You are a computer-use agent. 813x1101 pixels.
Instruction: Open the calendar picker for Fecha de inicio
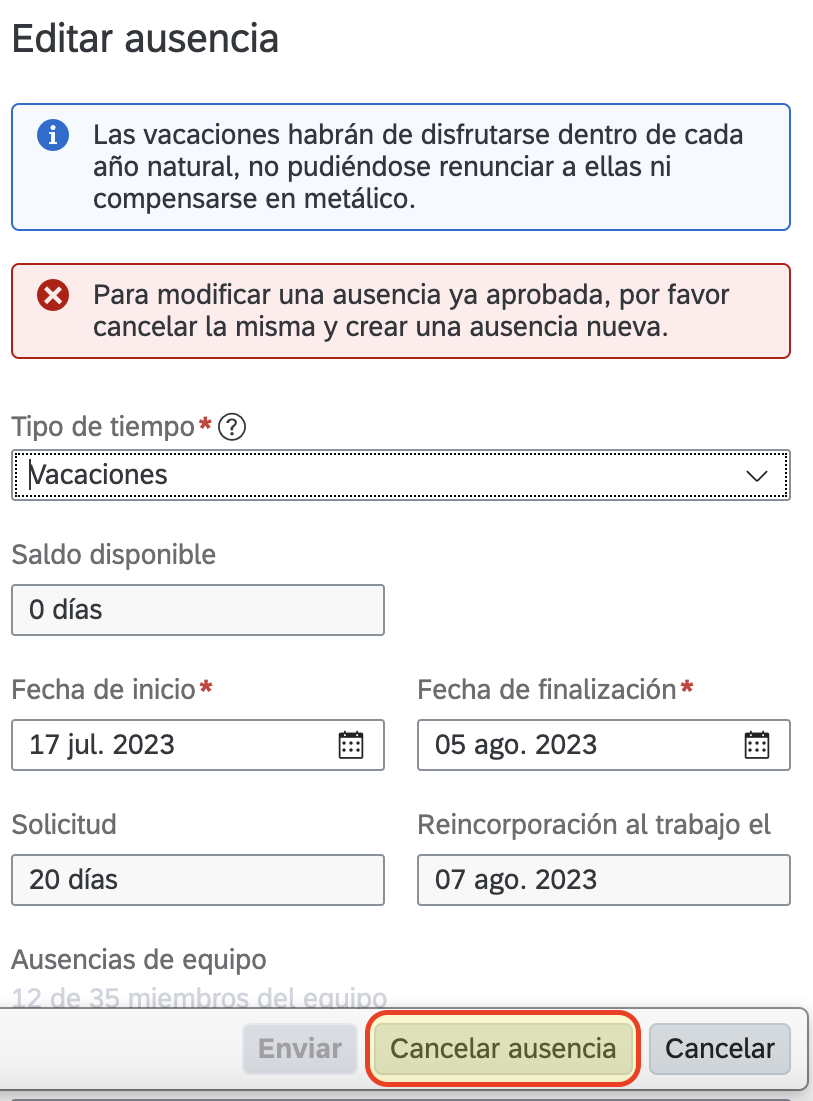[x=351, y=745]
